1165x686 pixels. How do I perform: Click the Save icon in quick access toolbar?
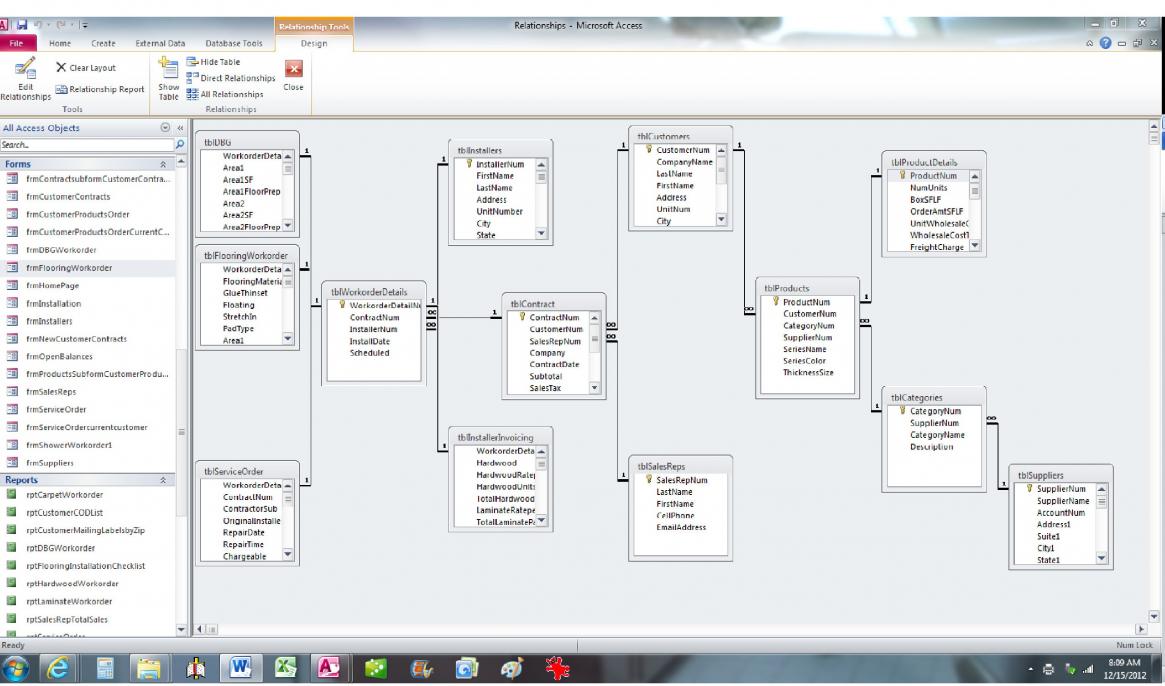point(22,25)
